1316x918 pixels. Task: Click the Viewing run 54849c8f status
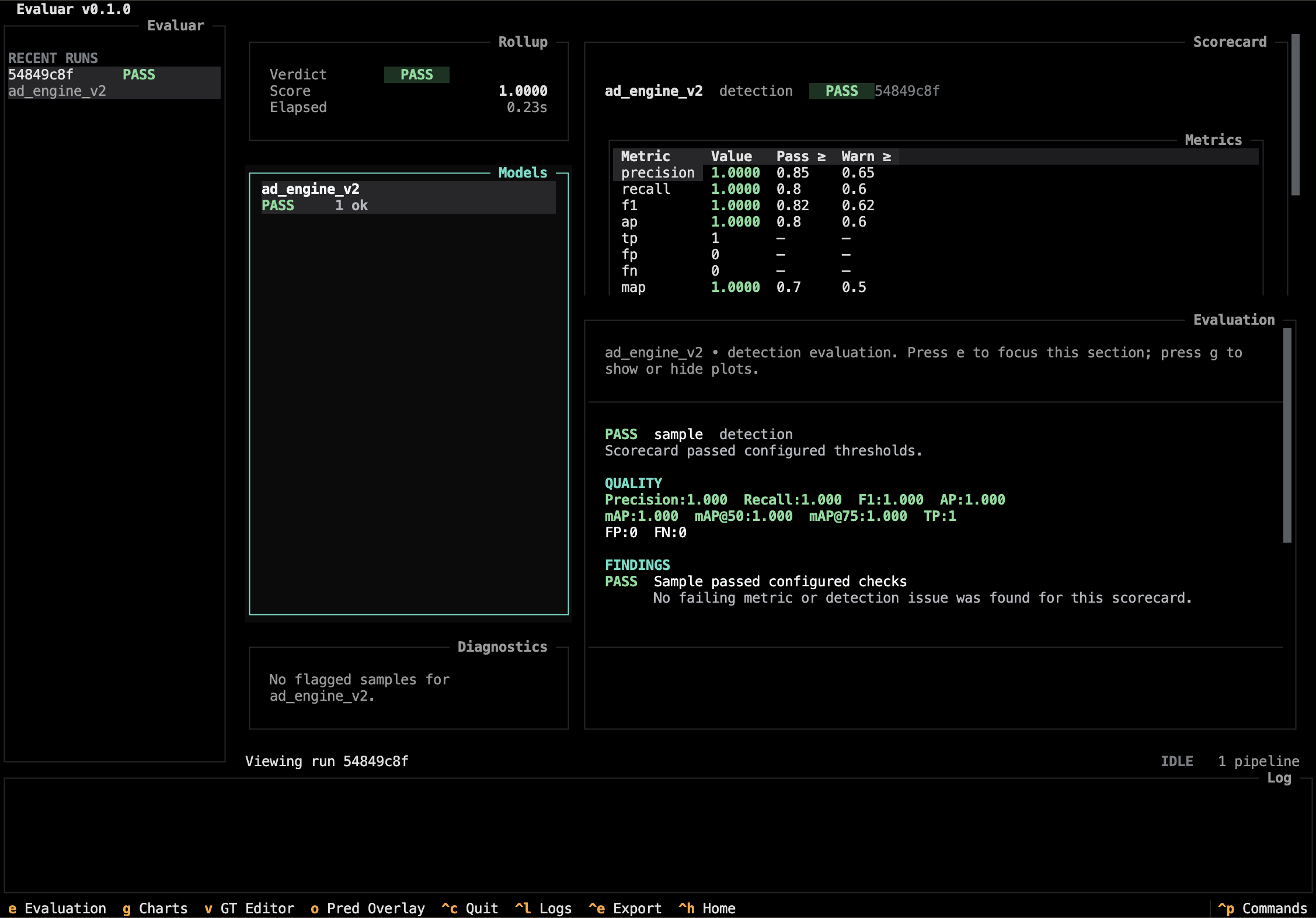pyautogui.click(x=327, y=761)
